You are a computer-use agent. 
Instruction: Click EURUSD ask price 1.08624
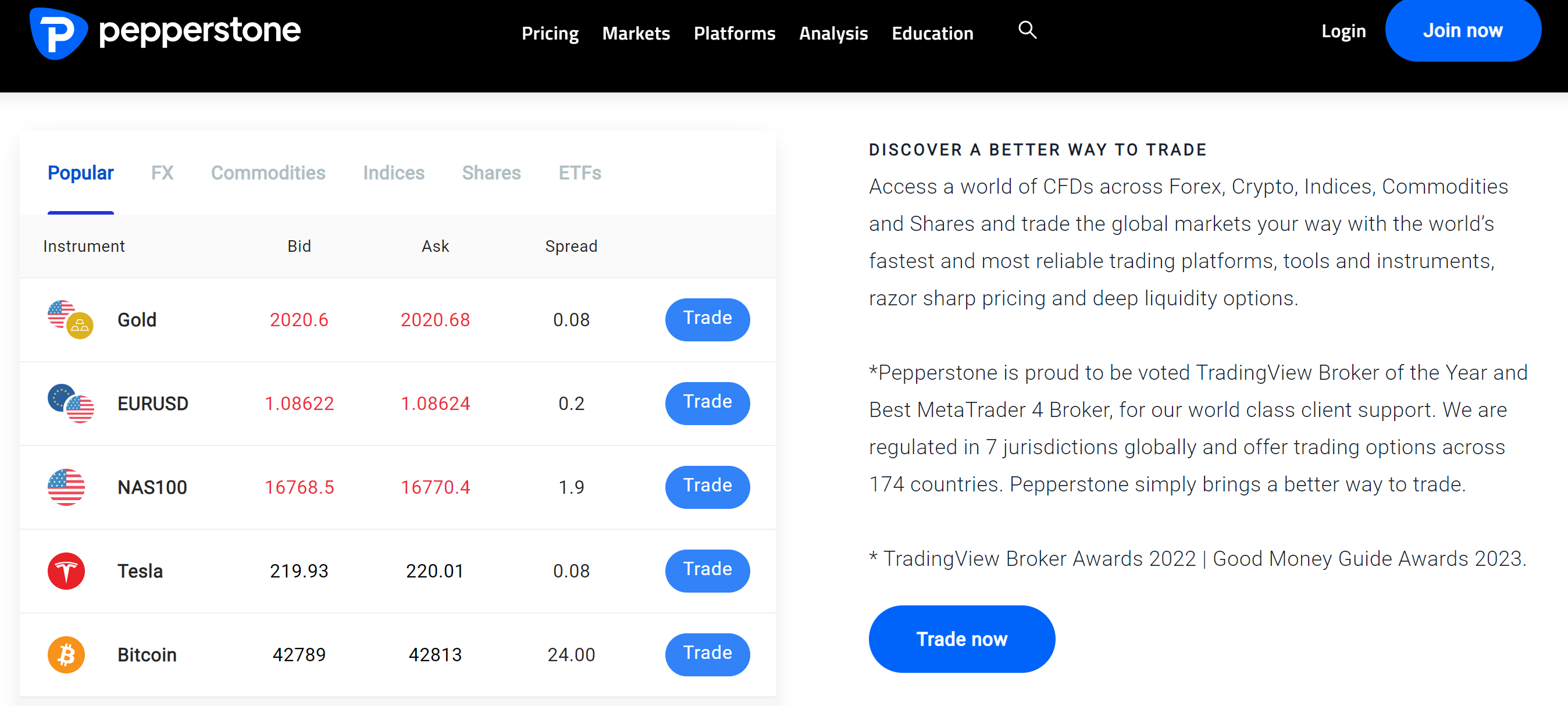click(435, 403)
